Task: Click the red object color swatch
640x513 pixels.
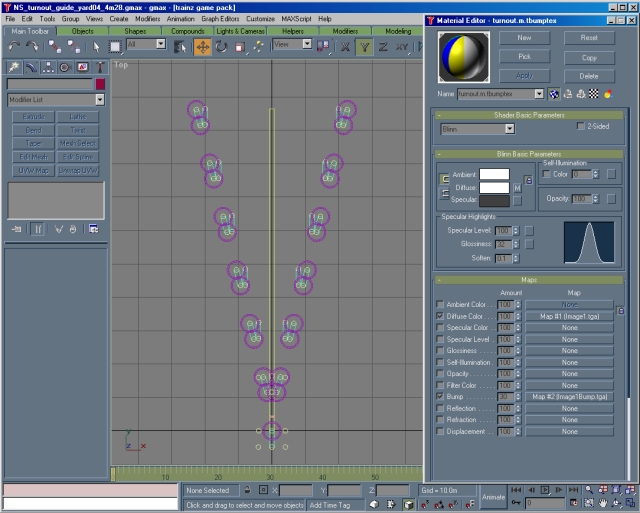Action: coord(100,84)
